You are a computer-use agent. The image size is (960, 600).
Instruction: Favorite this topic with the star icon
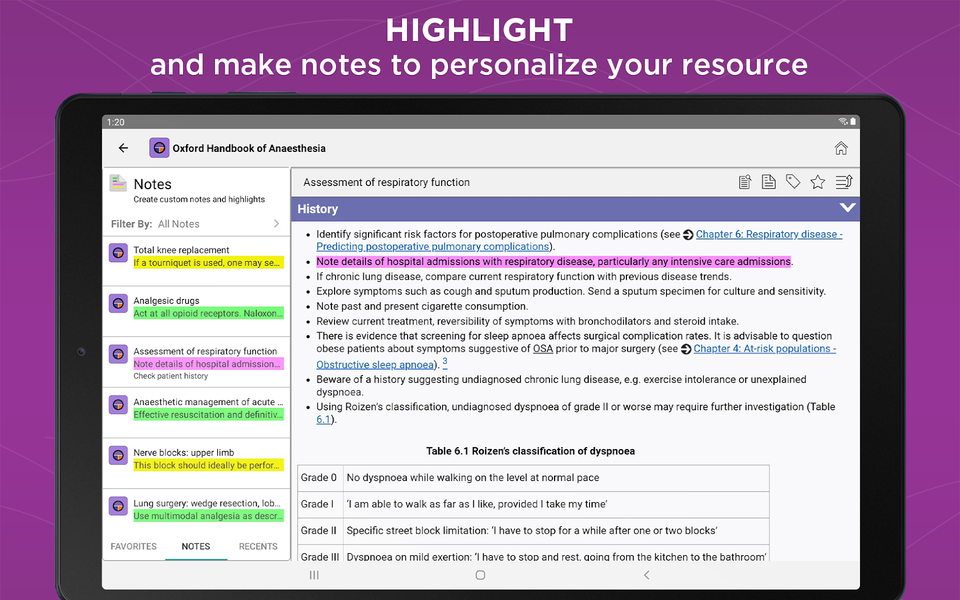[x=817, y=182]
